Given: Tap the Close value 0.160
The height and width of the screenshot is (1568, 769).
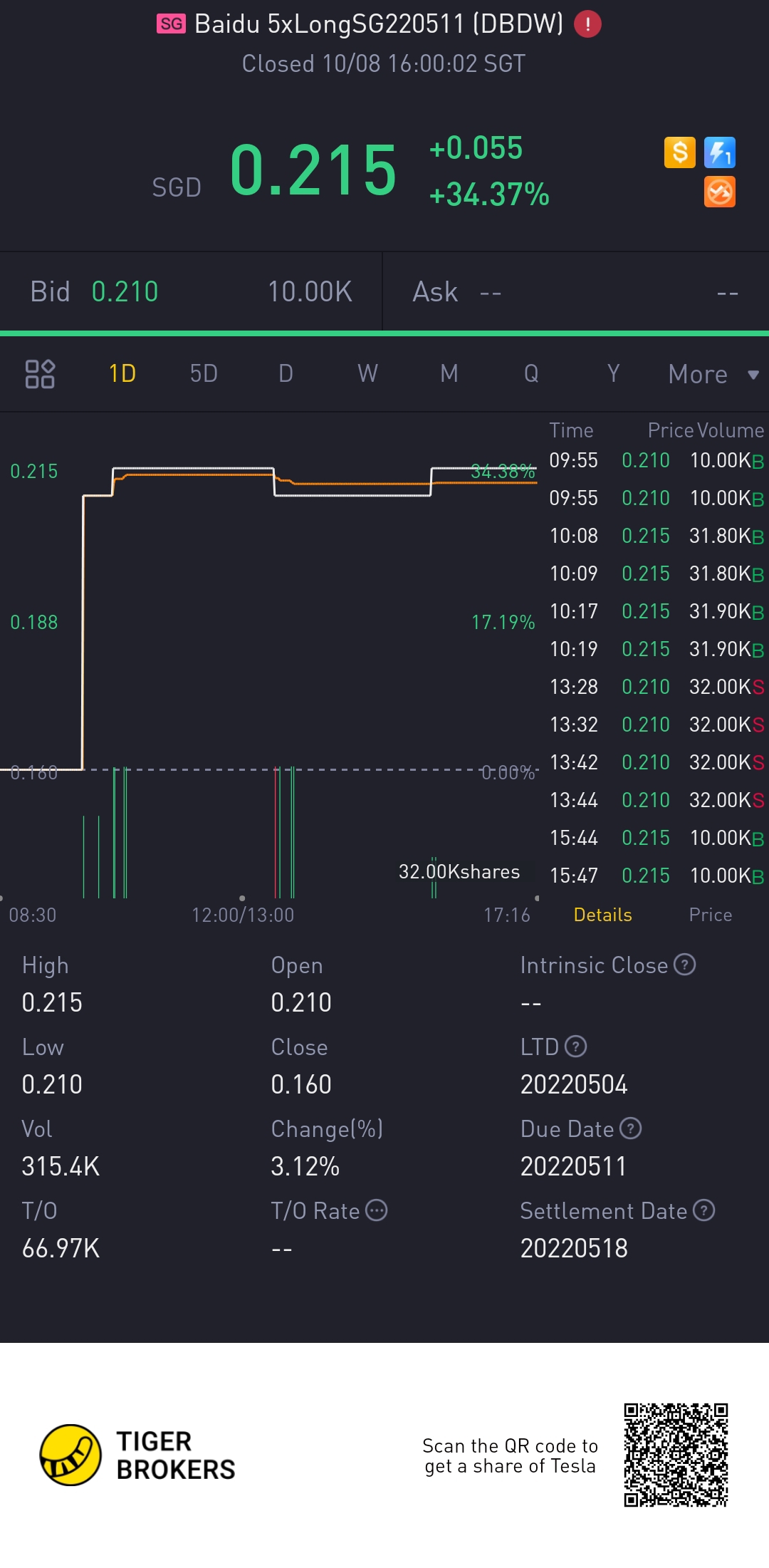Looking at the screenshot, I should tap(301, 1084).
